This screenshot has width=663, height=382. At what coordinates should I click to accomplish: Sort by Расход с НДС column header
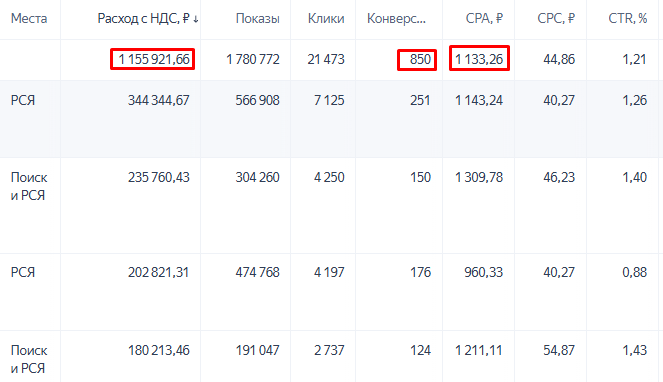143,19
